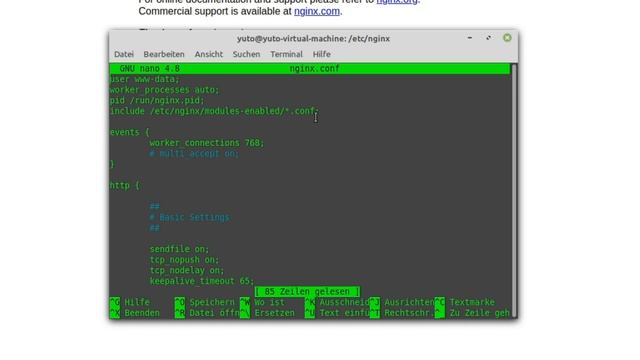Open the Datei menu in terminal
This screenshot has height=360, width=640.
click(124, 54)
